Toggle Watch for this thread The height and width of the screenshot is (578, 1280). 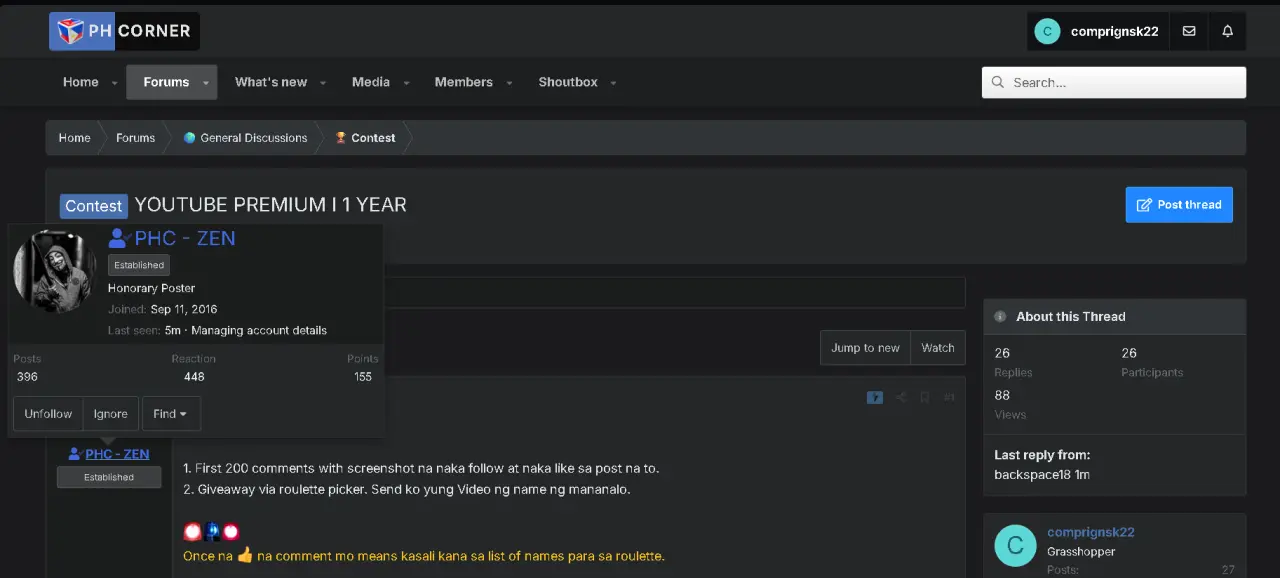pos(938,348)
